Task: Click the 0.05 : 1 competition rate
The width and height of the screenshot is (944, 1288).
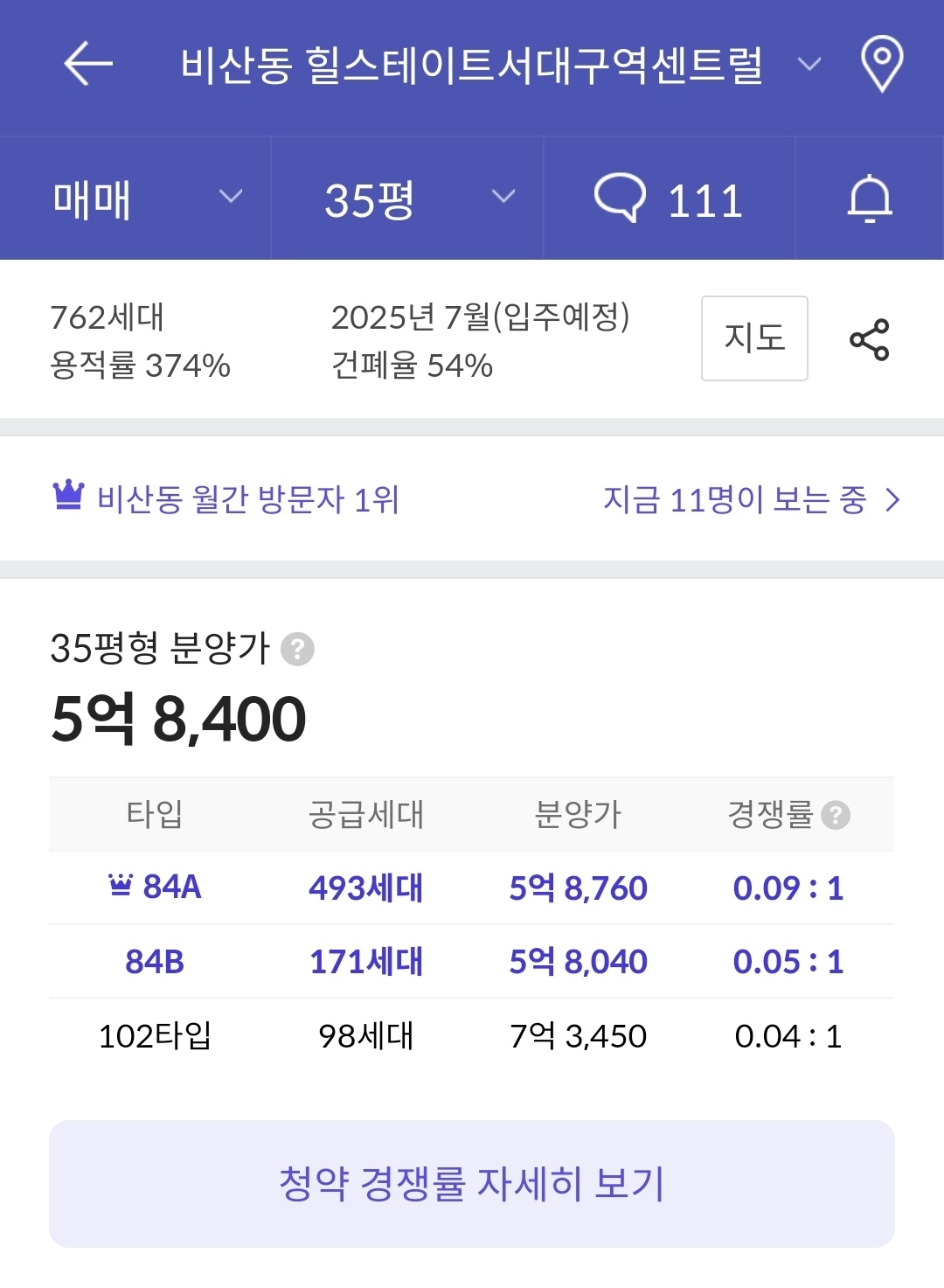Action: [x=788, y=962]
